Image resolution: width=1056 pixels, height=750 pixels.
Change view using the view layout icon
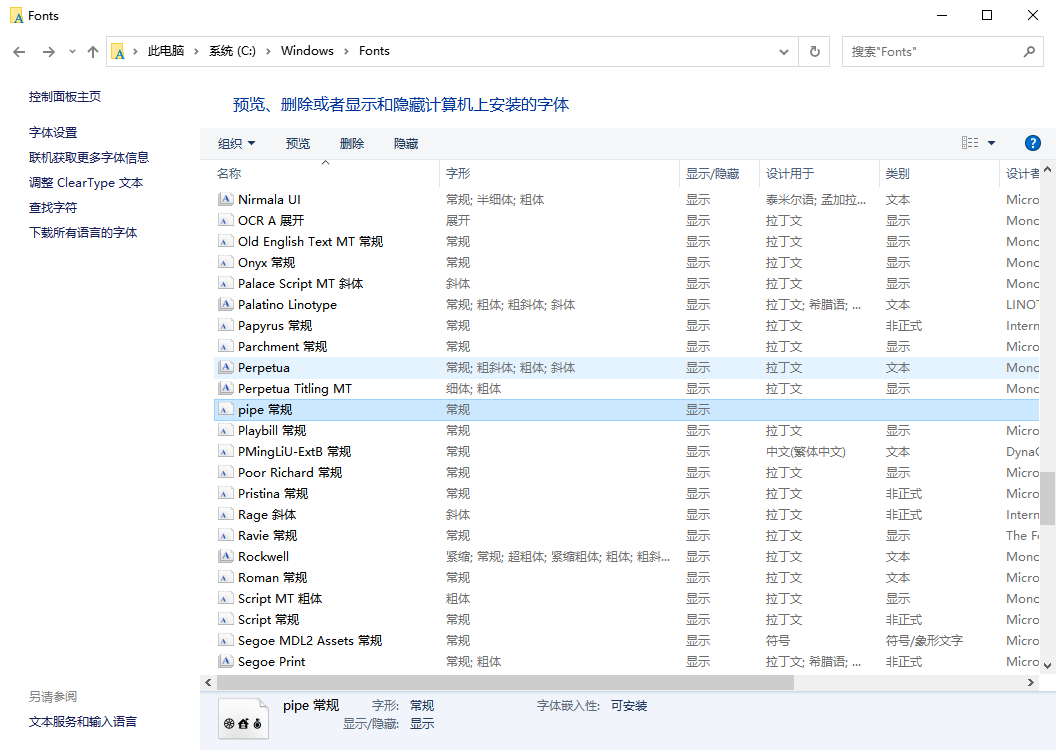(970, 143)
